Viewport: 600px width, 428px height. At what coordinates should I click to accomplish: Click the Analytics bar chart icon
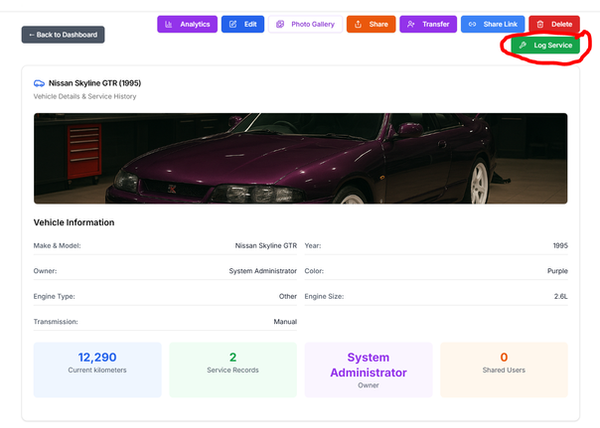tap(168, 24)
